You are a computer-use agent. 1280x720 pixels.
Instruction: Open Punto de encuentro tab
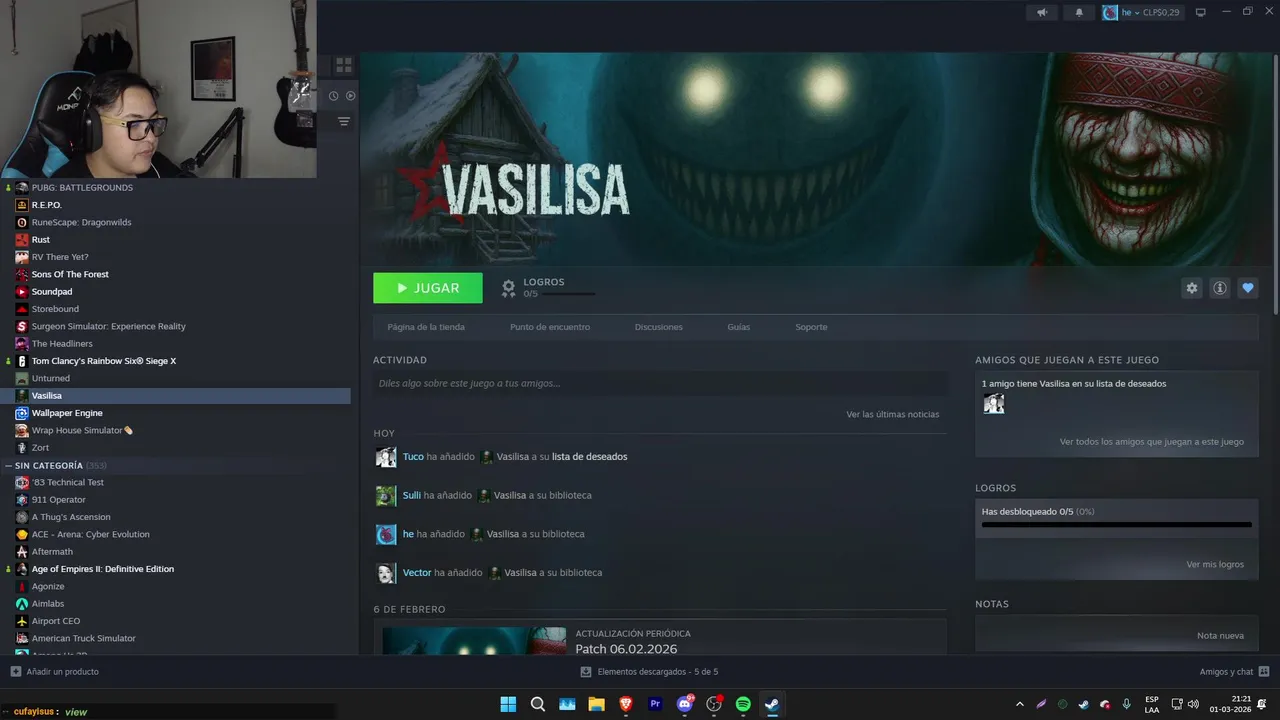[x=550, y=327]
